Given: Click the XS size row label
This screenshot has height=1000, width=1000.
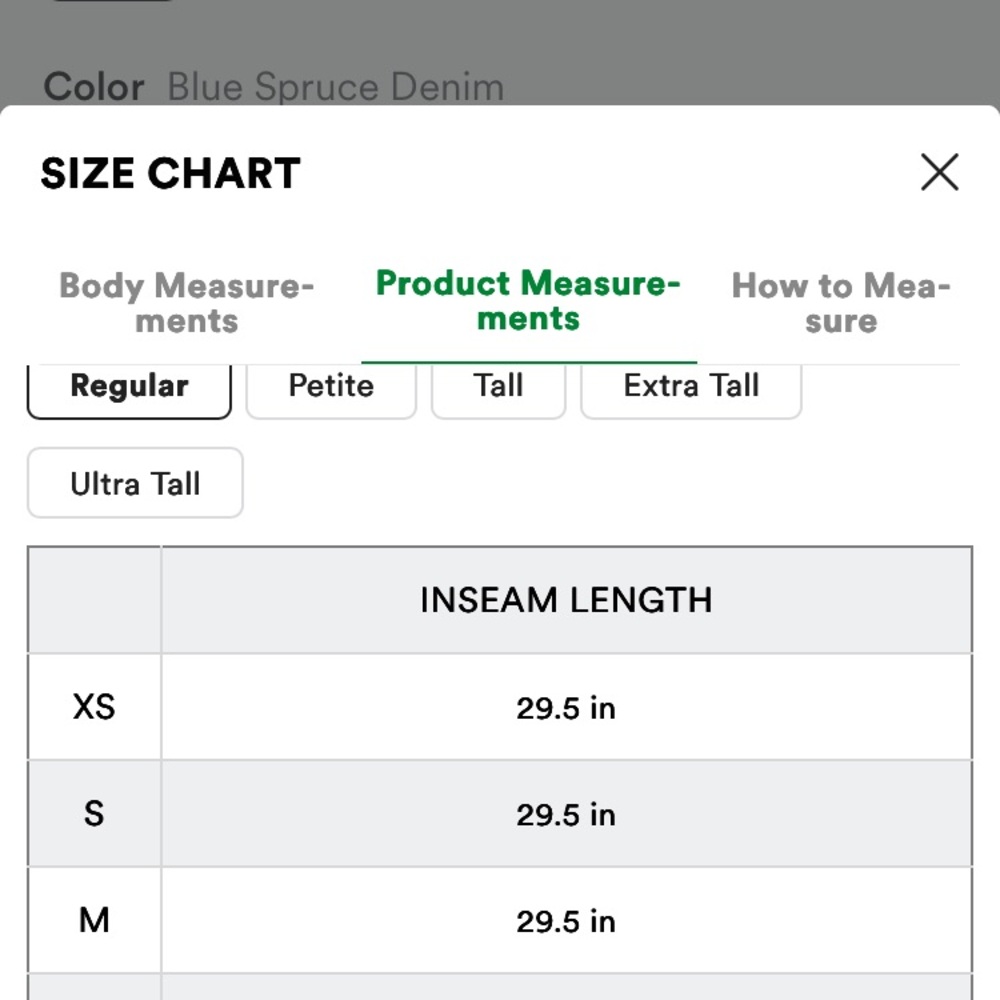Looking at the screenshot, I should tap(94, 707).
